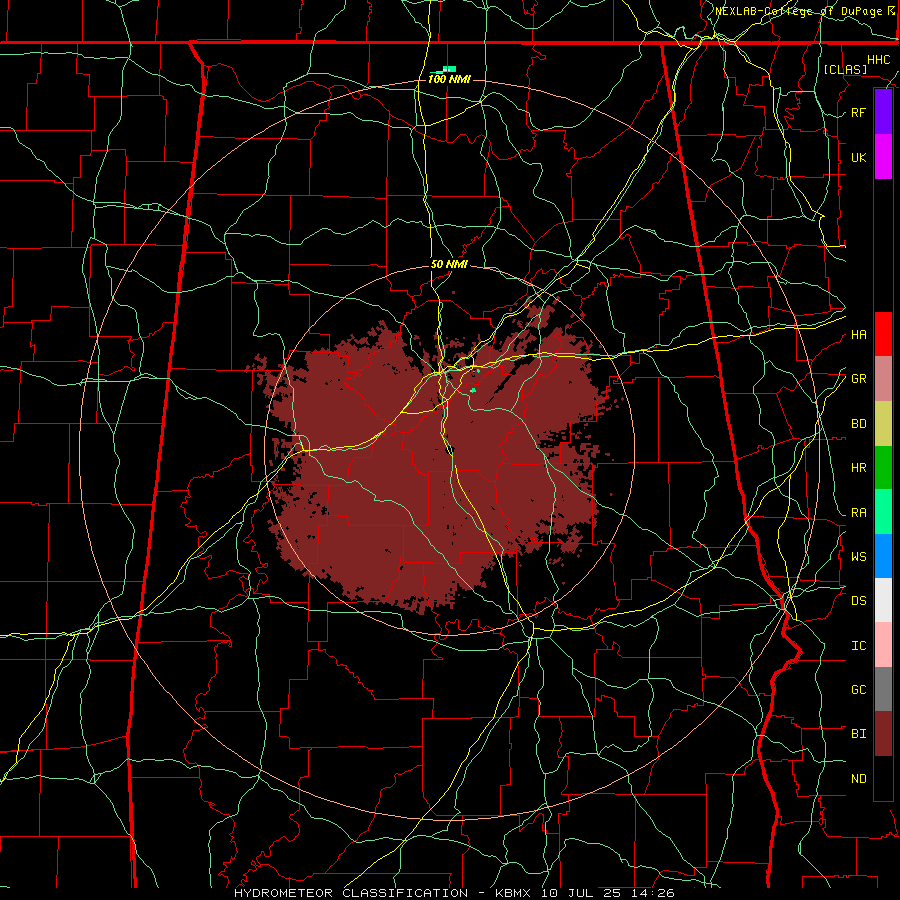
Task: Select the IC light-pink legend swatch
Action: point(883,645)
